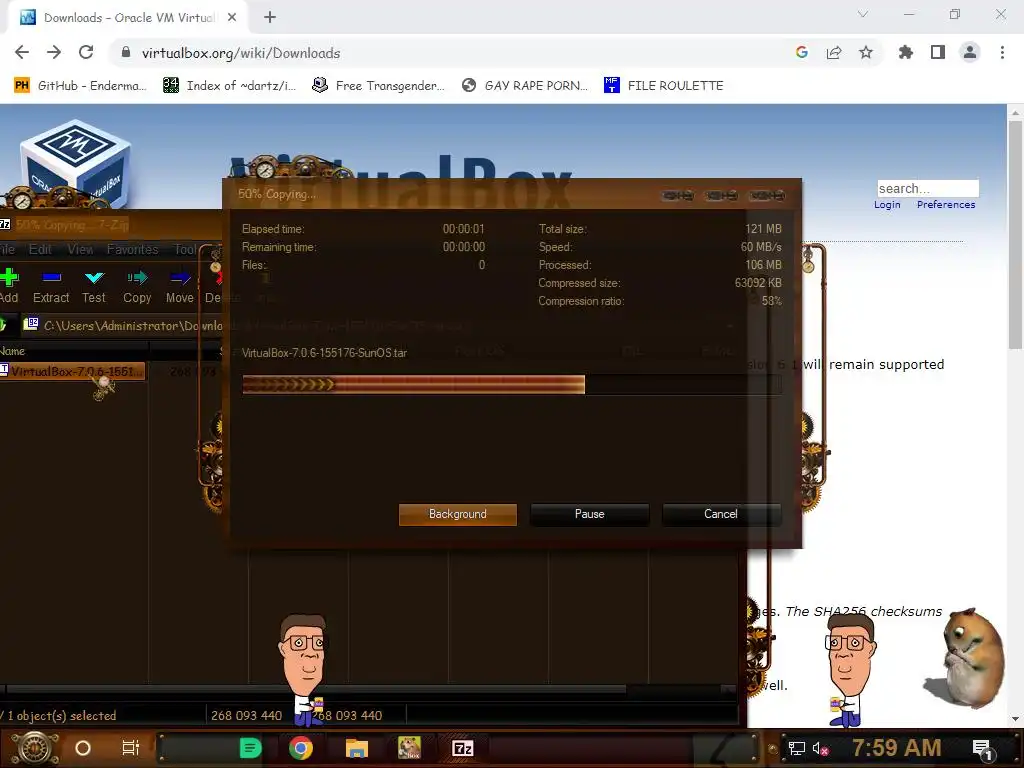
Task: Select the VirtualBox-7.0.6 file row in 7-Zip
Action: pos(72,372)
